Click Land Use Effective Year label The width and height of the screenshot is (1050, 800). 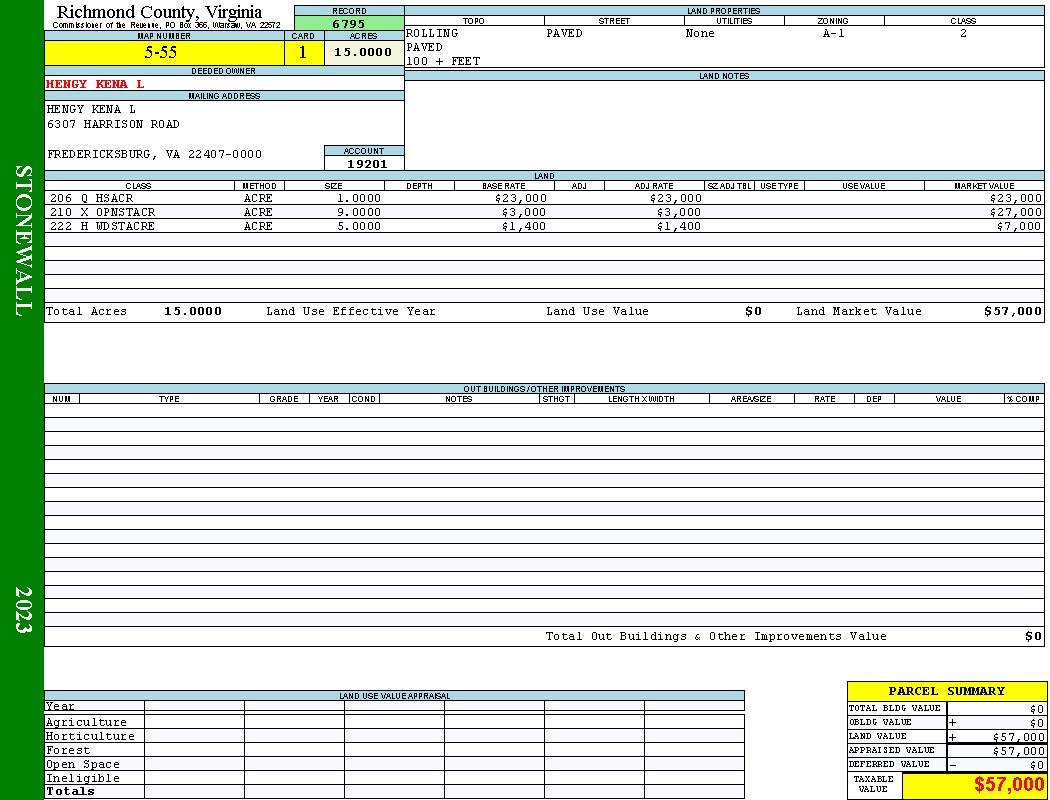click(351, 311)
